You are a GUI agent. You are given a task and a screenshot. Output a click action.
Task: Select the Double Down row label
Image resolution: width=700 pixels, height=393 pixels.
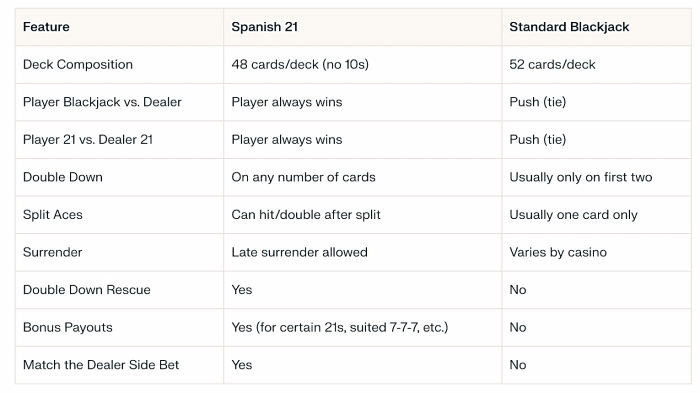pyautogui.click(x=62, y=177)
